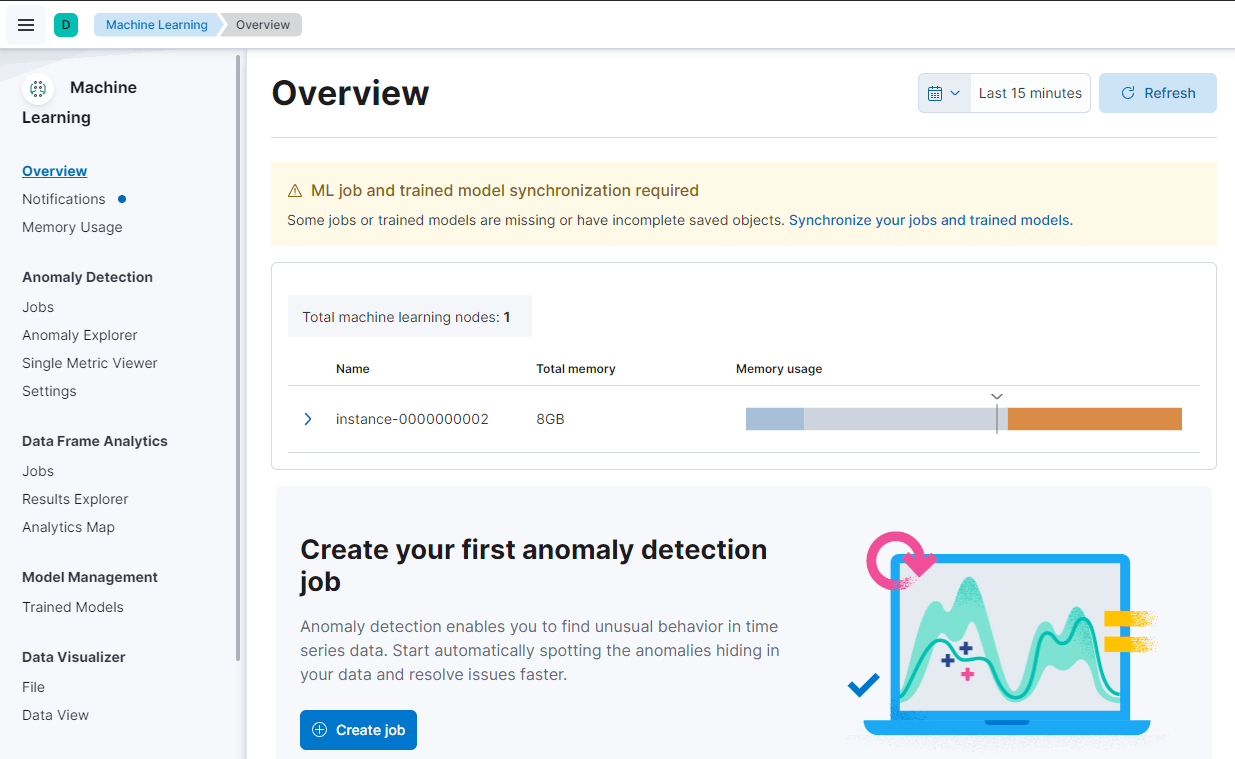Click Synchronize your jobs and trained models
Screen dimensions: 1235x759
(928, 220)
